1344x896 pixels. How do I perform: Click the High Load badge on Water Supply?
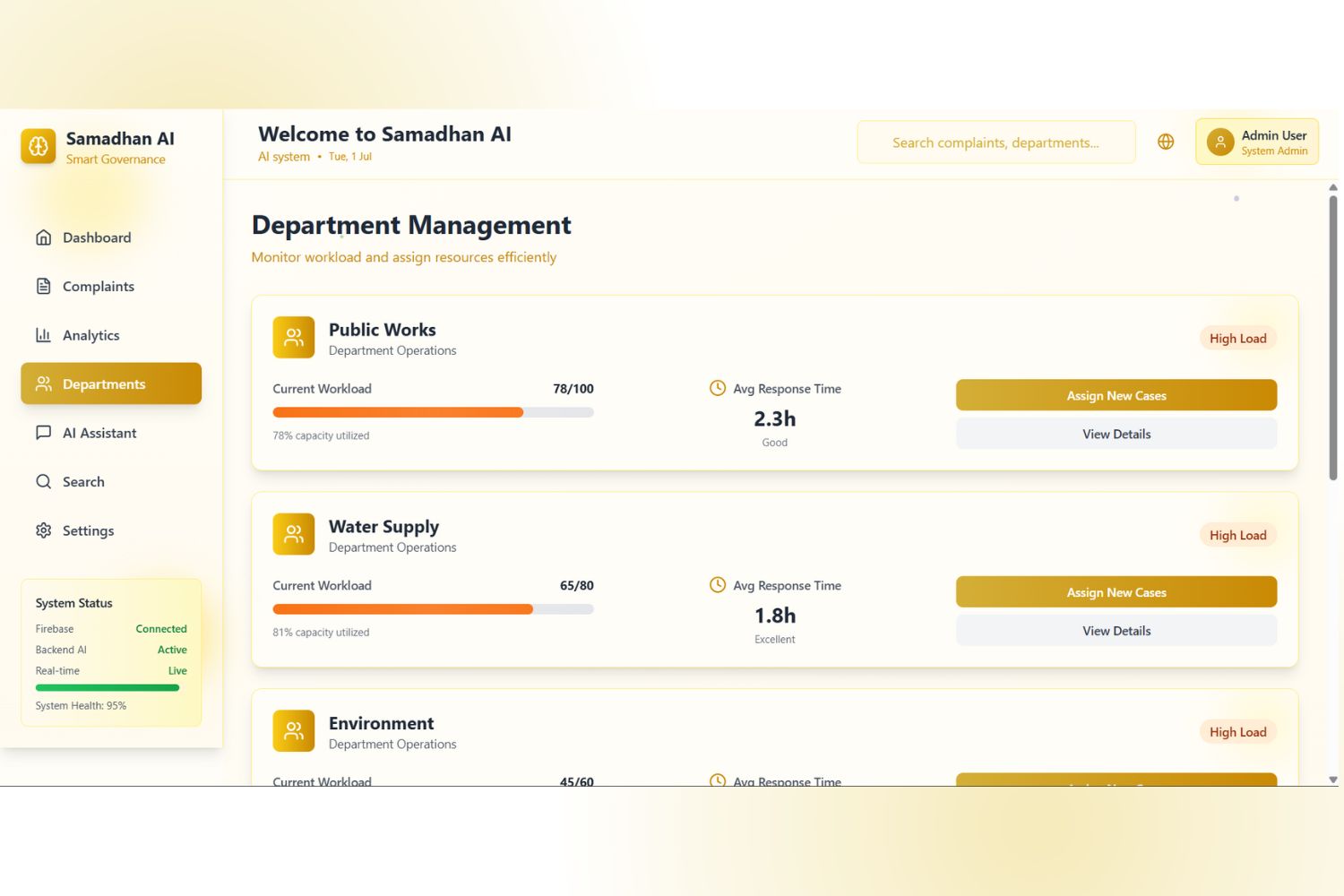coord(1238,535)
